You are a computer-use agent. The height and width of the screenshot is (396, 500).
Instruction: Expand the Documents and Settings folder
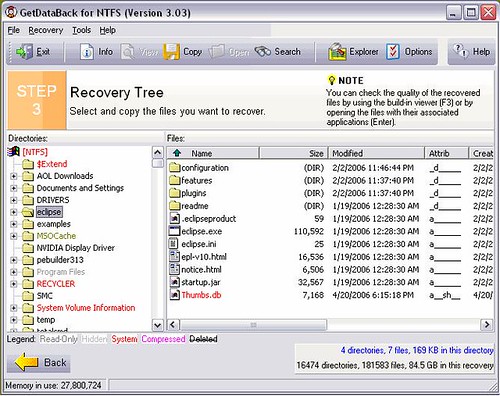(x=14, y=188)
